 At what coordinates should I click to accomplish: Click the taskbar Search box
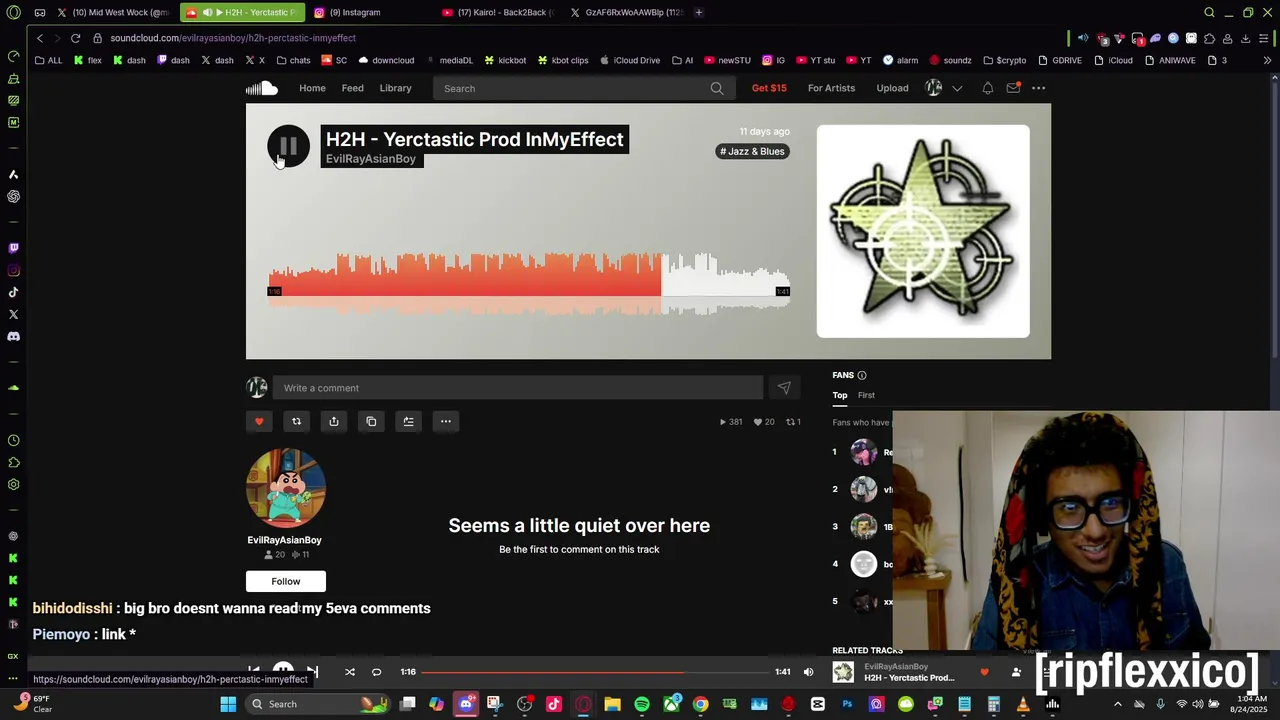[319, 704]
